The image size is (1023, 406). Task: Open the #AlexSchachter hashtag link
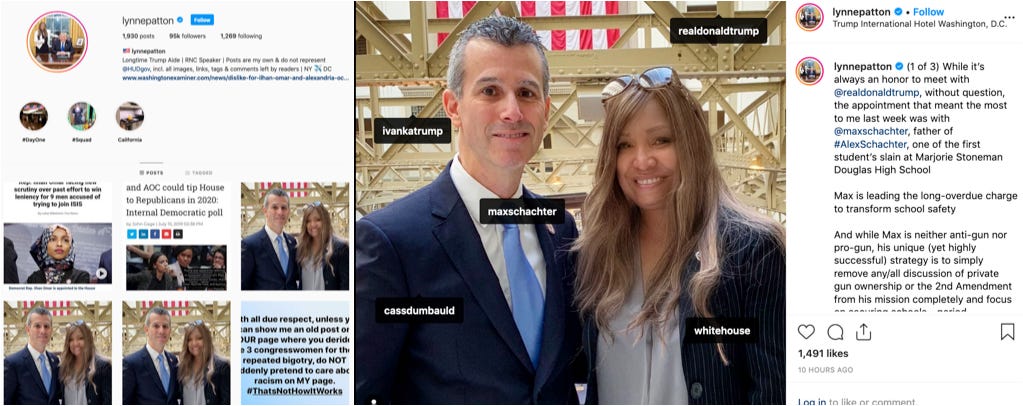coord(865,144)
